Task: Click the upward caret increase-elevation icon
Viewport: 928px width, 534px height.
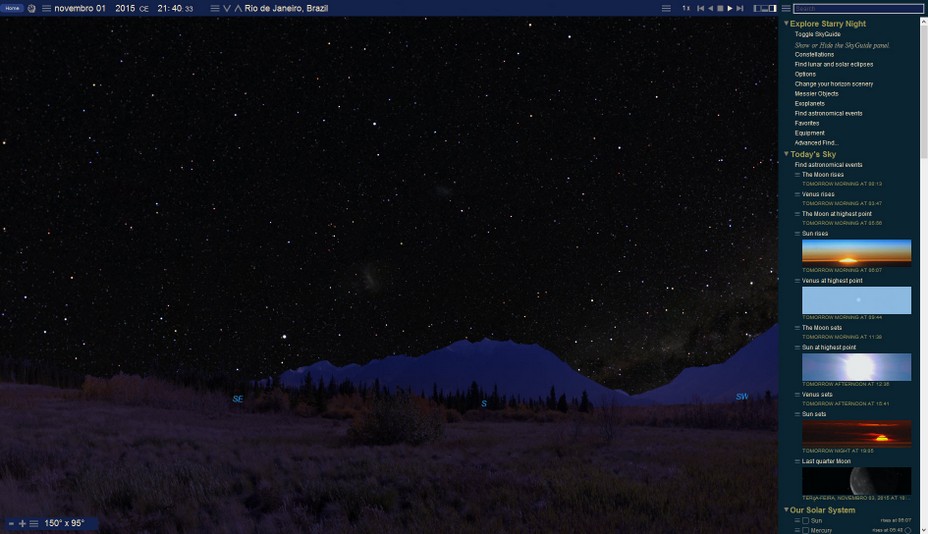Action: [238, 8]
